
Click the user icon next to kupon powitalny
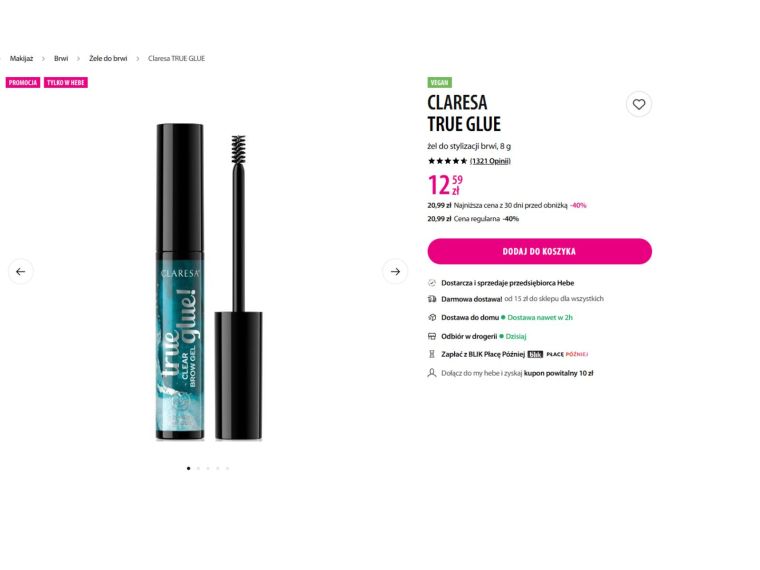point(432,373)
